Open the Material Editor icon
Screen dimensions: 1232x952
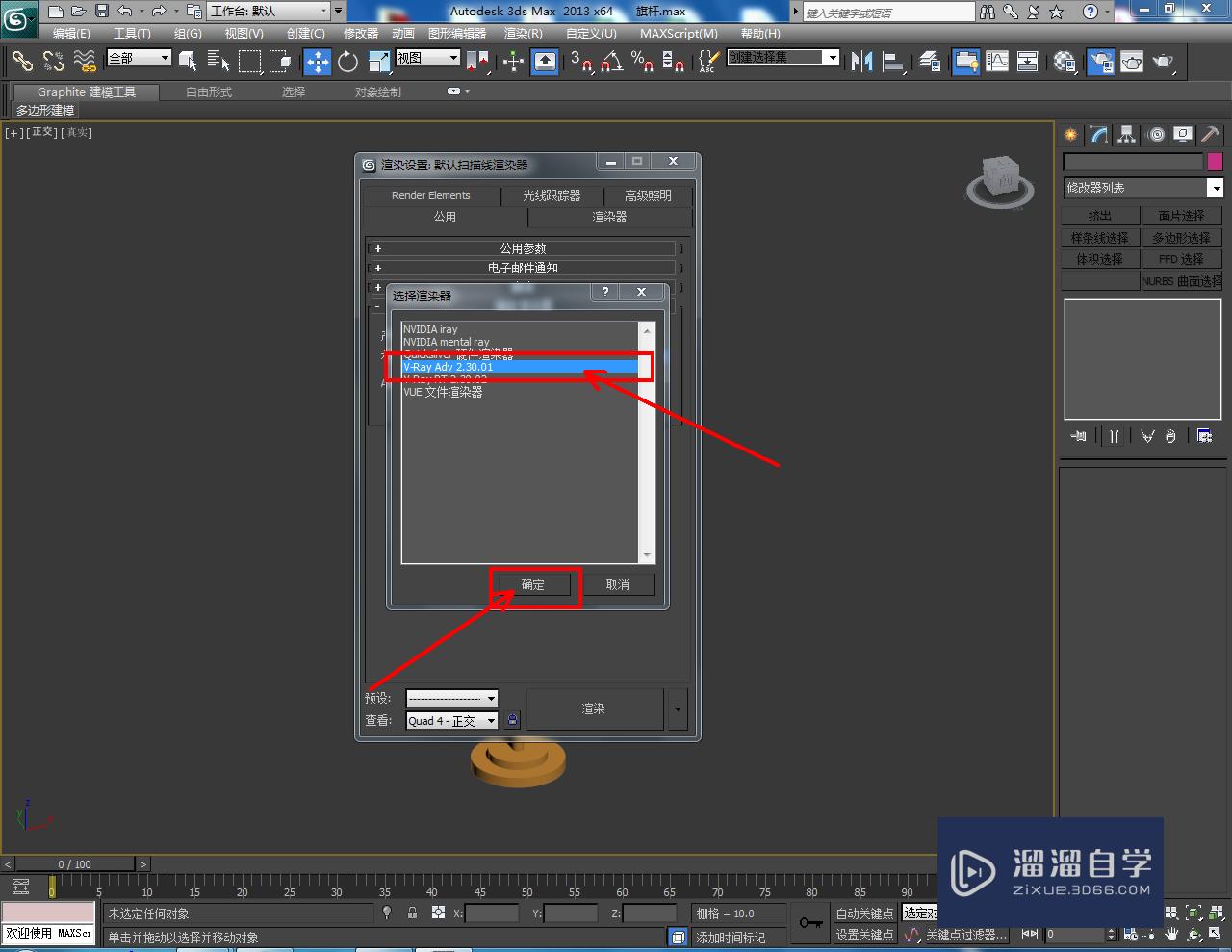click(x=1065, y=62)
